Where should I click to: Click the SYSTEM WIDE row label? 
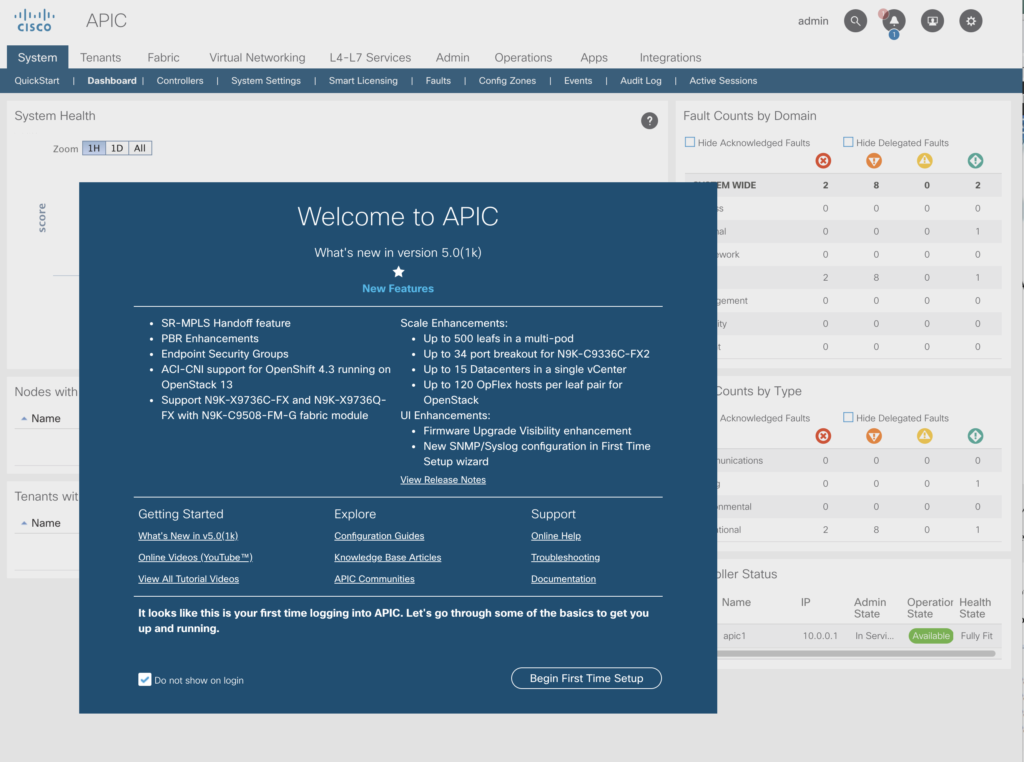(736, 185)
